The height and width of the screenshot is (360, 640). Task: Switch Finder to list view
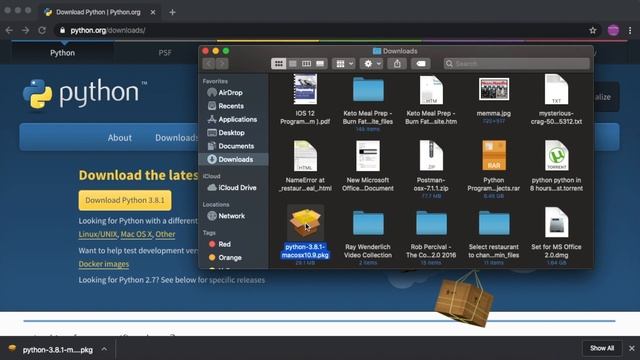293,64
